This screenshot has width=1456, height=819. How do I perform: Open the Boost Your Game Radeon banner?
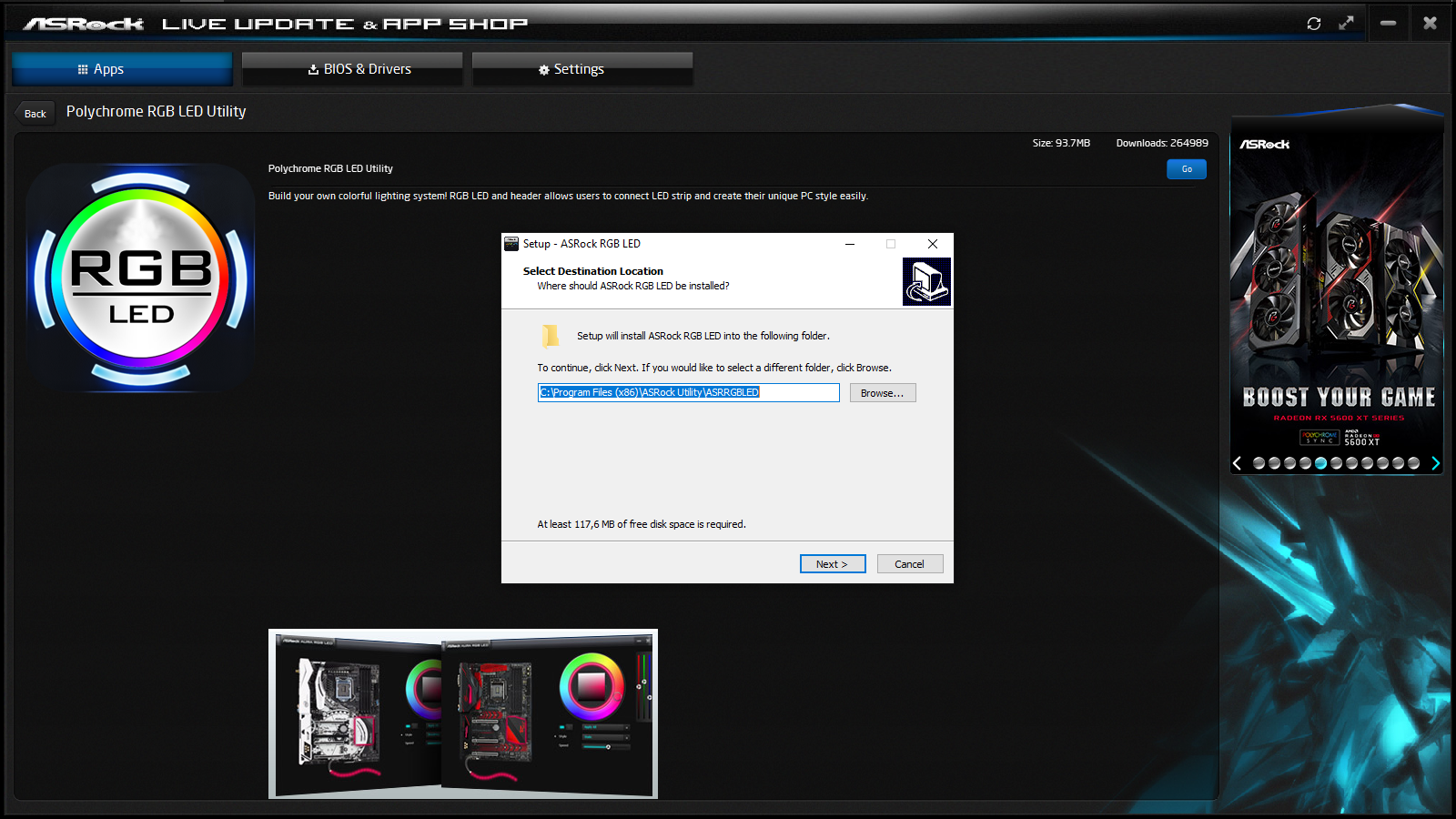pos(1338,291)
